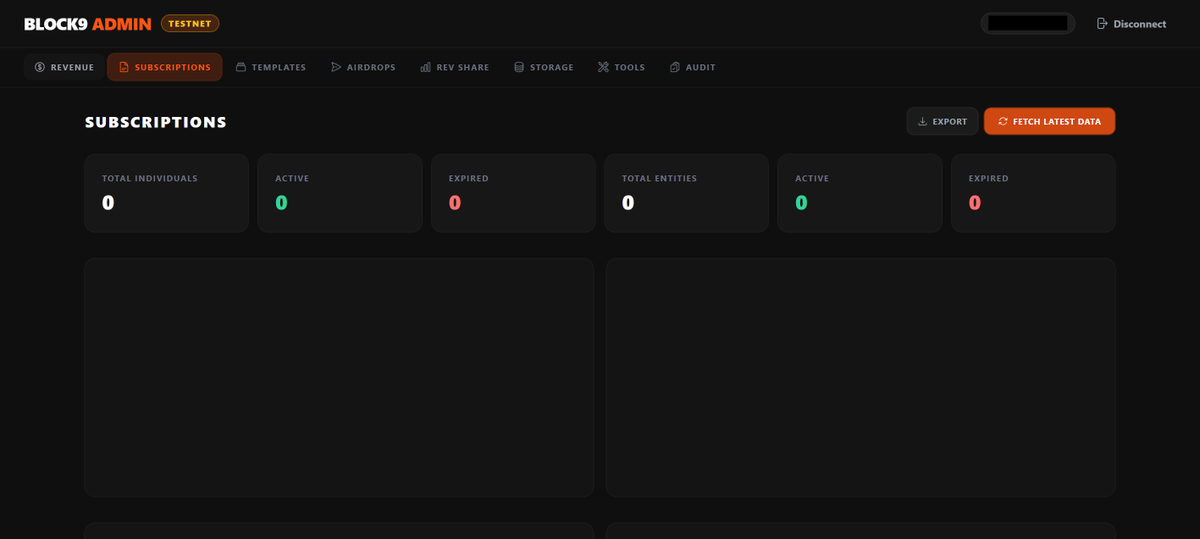Viewport: 1200px width, 539px height.
Task: Click the TESTNET badge
Action: [x=190, y=23]
